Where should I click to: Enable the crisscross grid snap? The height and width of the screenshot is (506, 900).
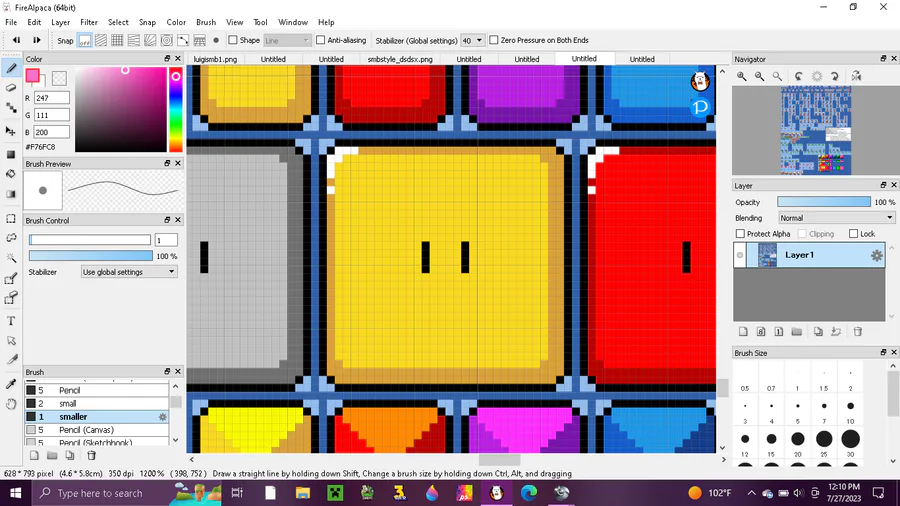click(117, 40)
